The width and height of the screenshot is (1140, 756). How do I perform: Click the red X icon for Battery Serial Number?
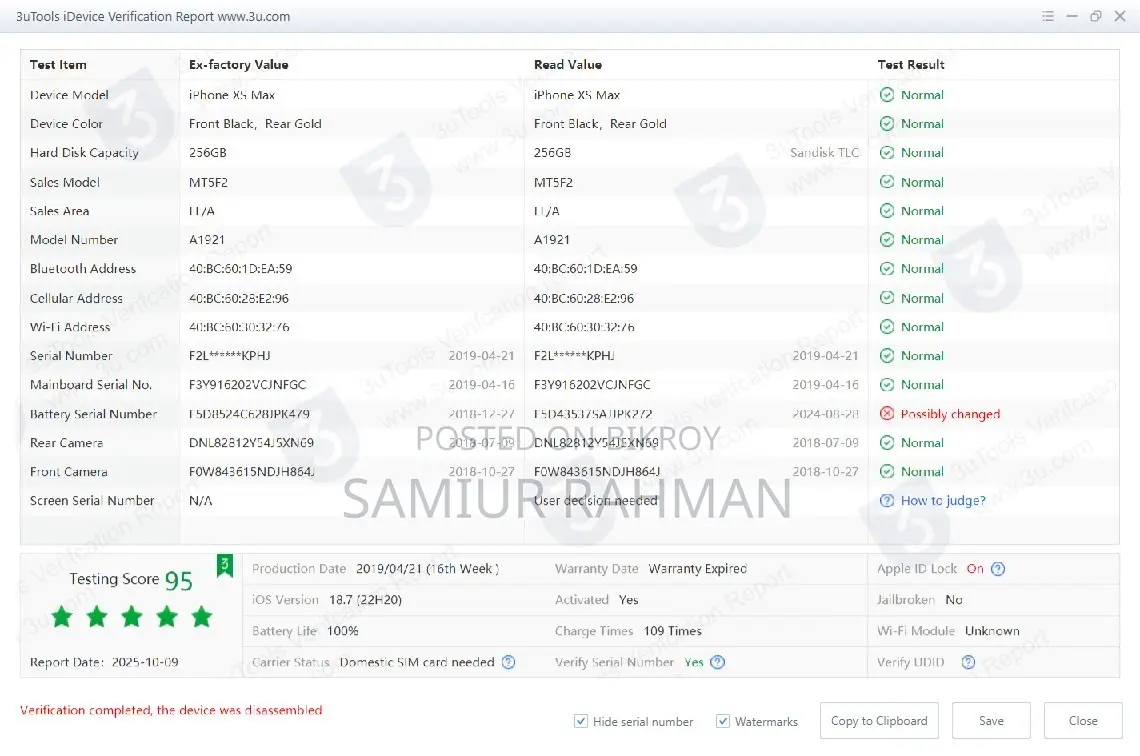click(887, 414)
